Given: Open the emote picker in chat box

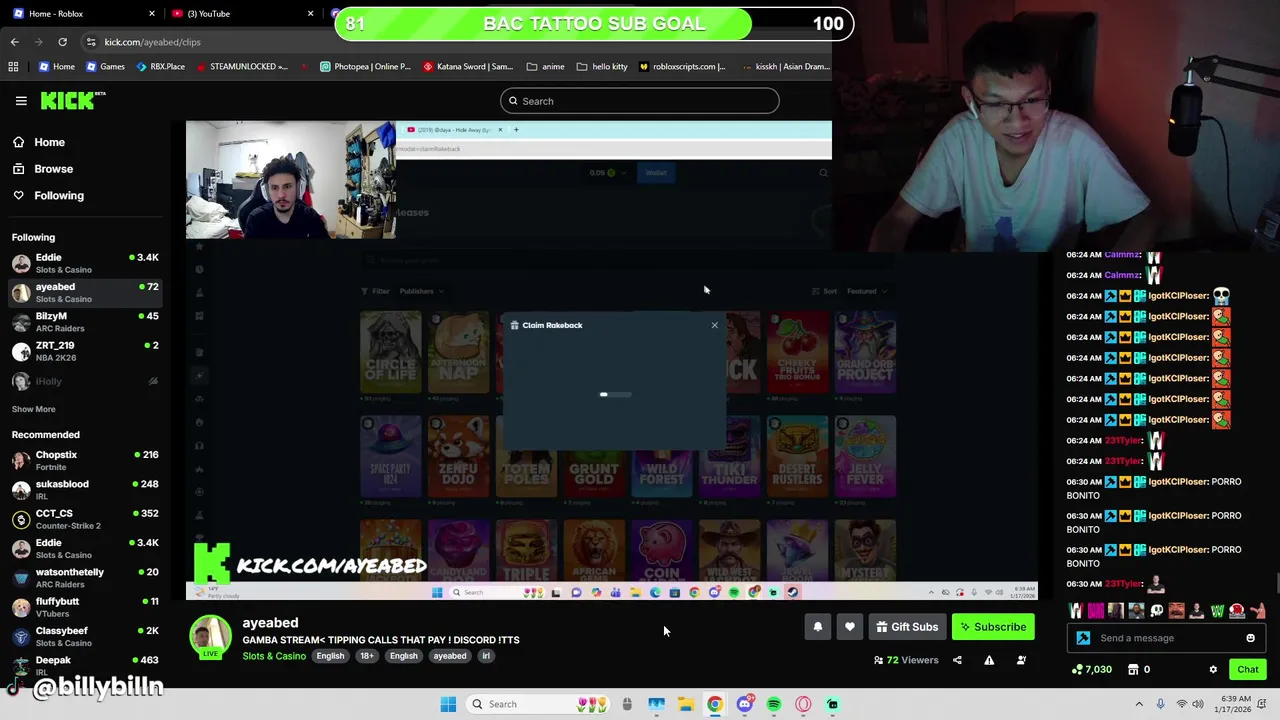Looking at the screenshot, I should [1250, 638].
